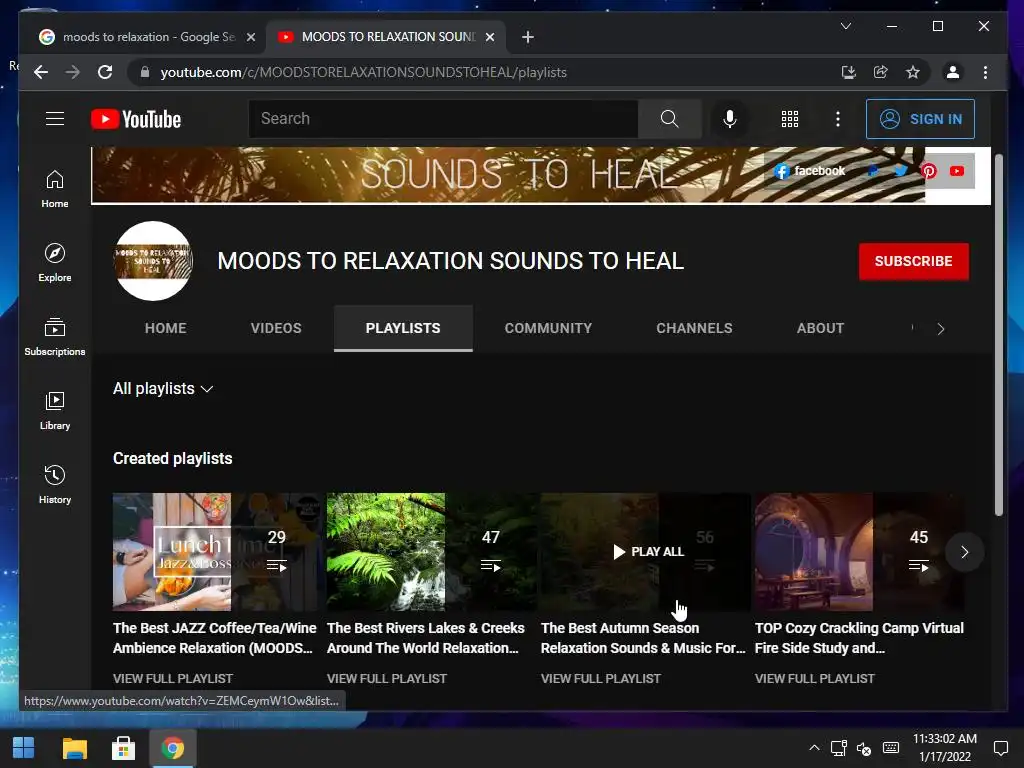The width and height of the screenshot is (1024, 768).
Task: Play all of the Autumn Season playlist
Action: click(648, 552)
